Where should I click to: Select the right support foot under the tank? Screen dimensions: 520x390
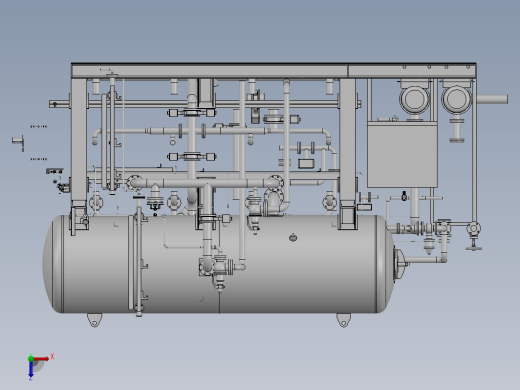coord(343,320)
